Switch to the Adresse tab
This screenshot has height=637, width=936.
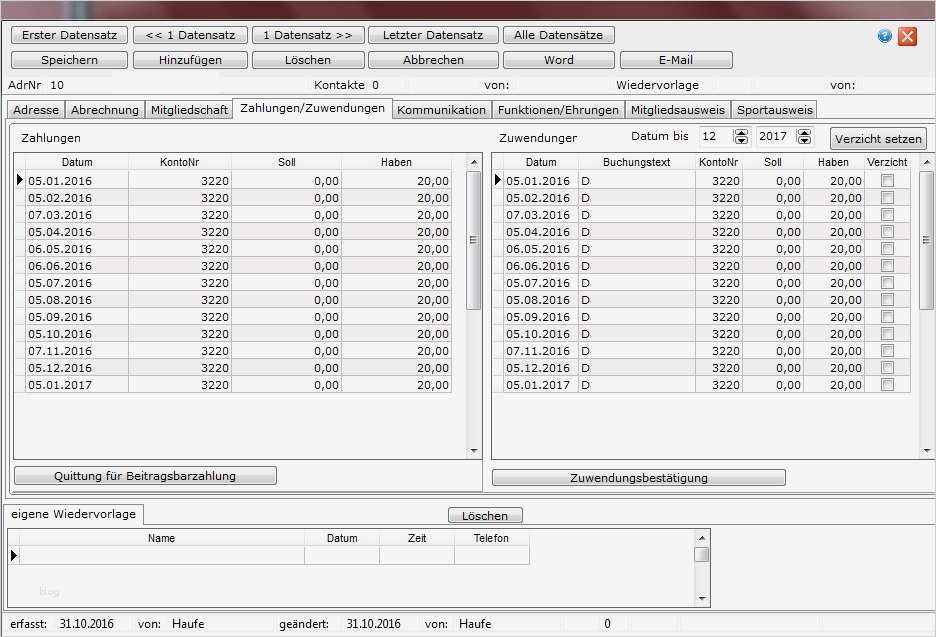coord(36,110)
